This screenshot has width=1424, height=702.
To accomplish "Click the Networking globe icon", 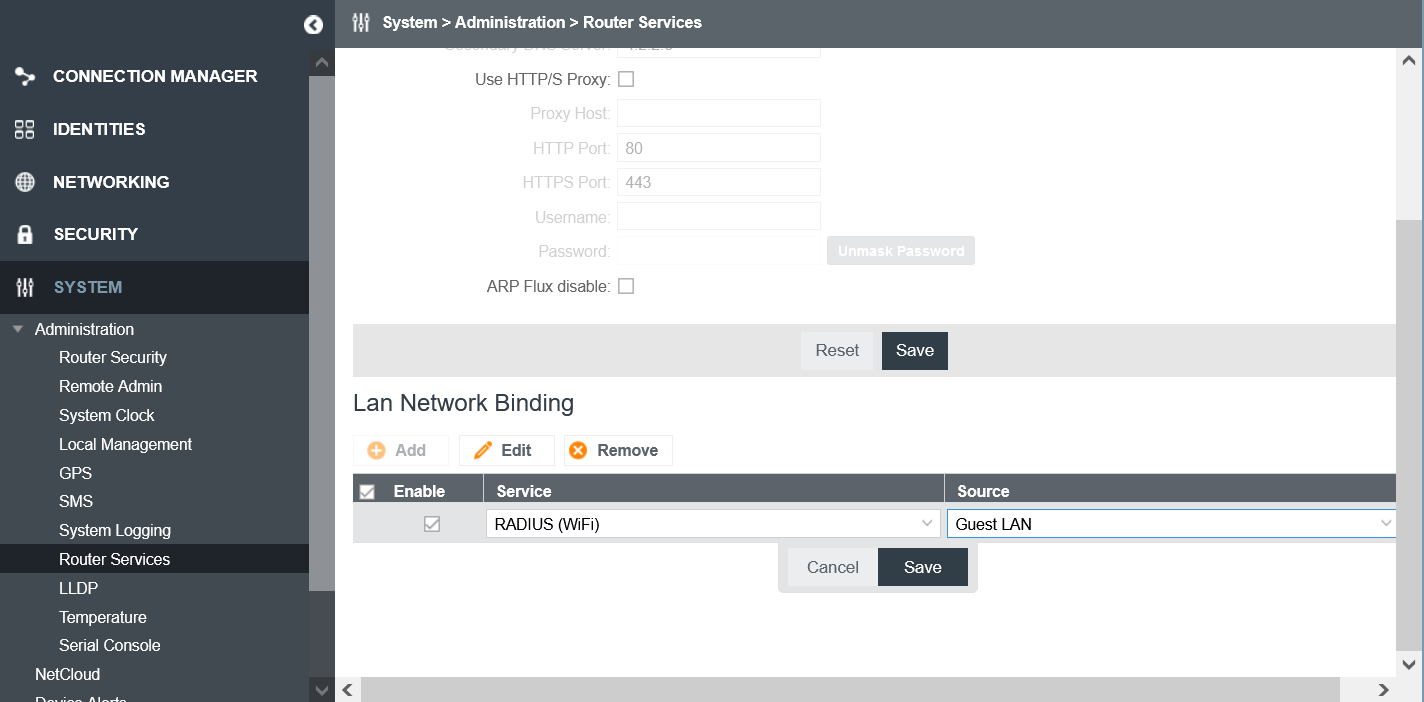I will (x=25, y=182).
